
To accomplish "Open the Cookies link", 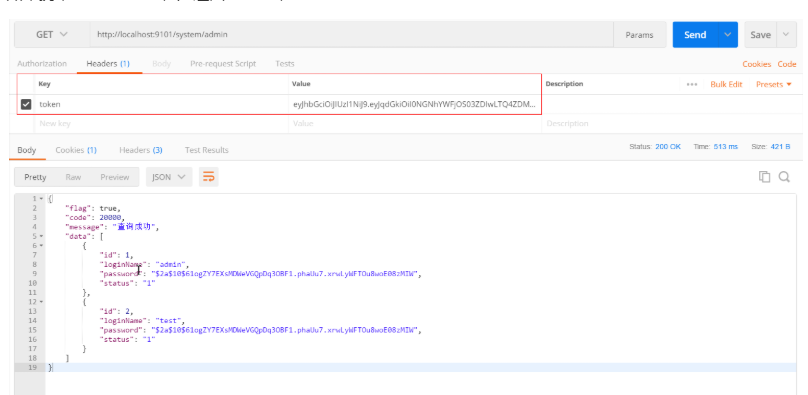I will tap(756, 64).
